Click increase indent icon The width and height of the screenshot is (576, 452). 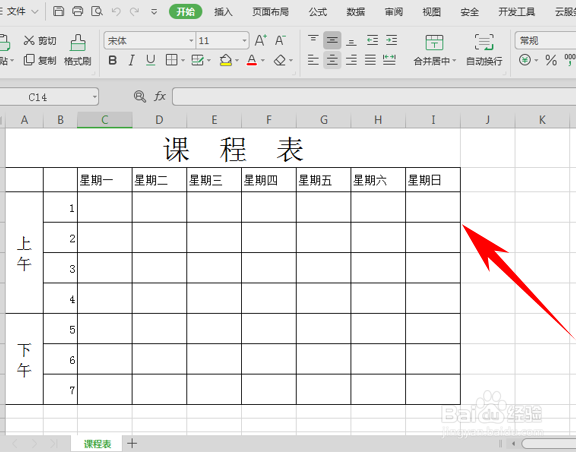coord(392,40)
